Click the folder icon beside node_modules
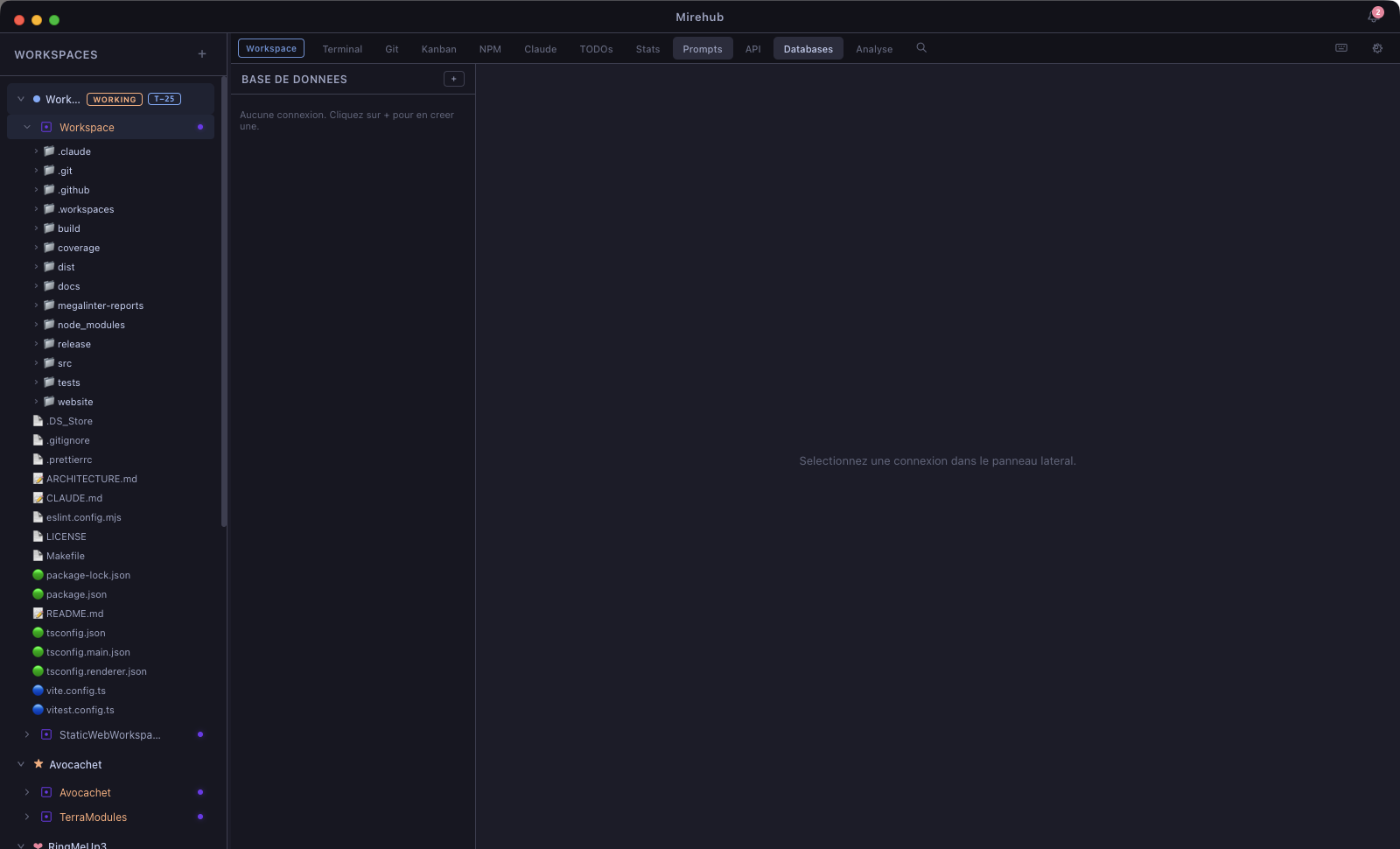Viewport: 1400px width, 849px height. pyautogui.click(x=49, y=324)
